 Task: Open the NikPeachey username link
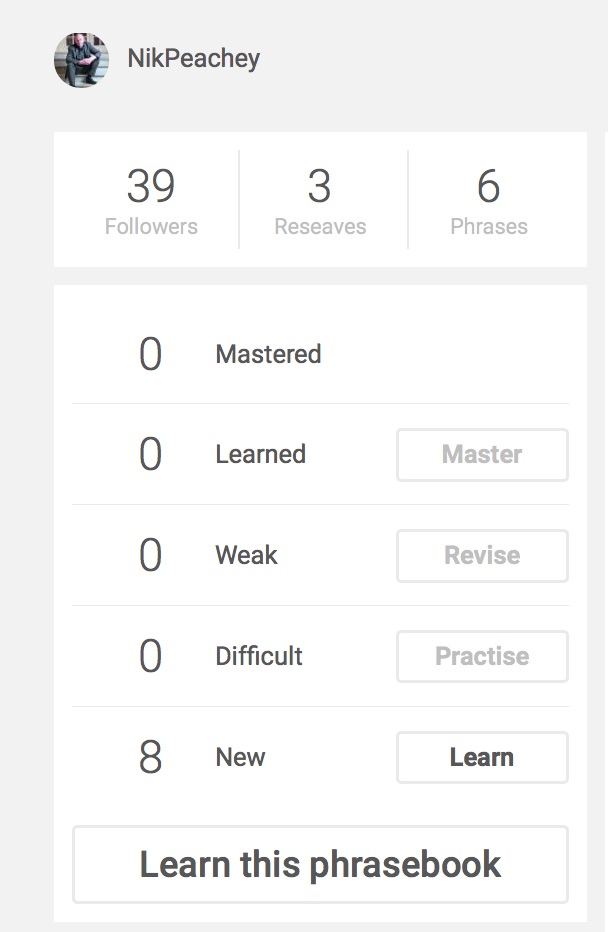click(x=194, y=59)
